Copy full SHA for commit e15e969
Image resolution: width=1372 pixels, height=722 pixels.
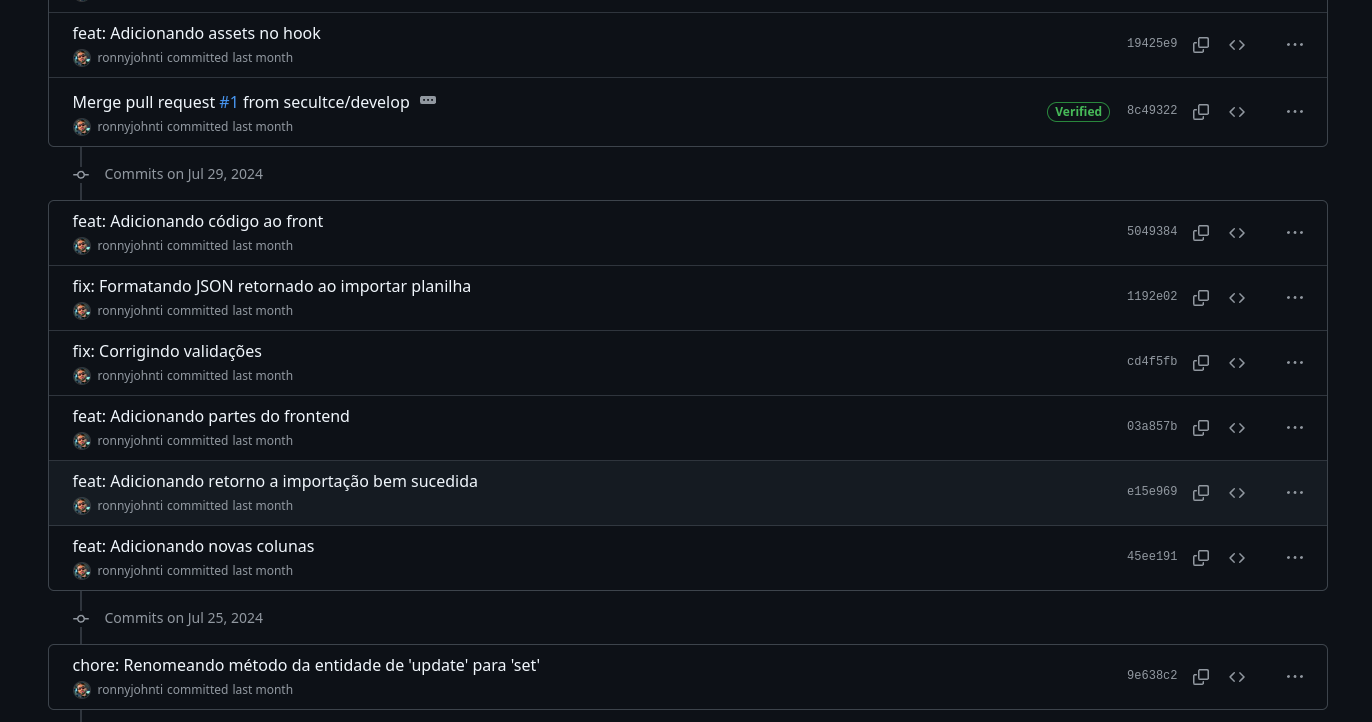point(1201,493)
